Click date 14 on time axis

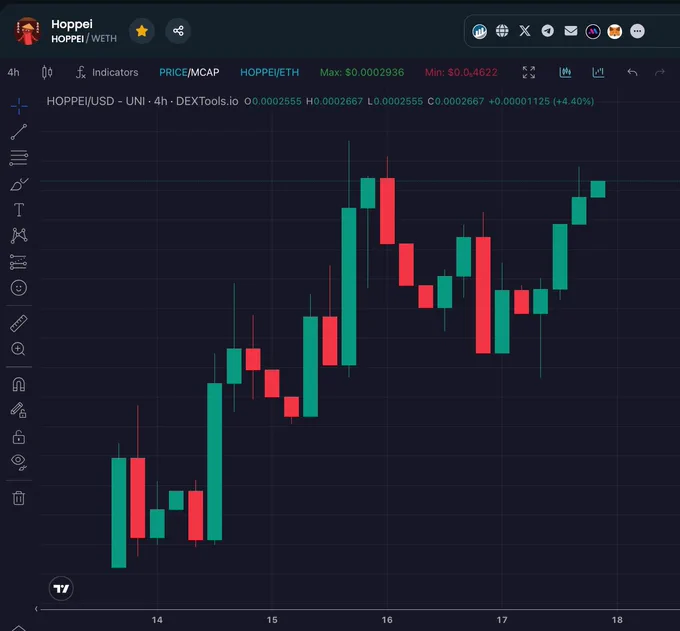click(x=157, y=620)
